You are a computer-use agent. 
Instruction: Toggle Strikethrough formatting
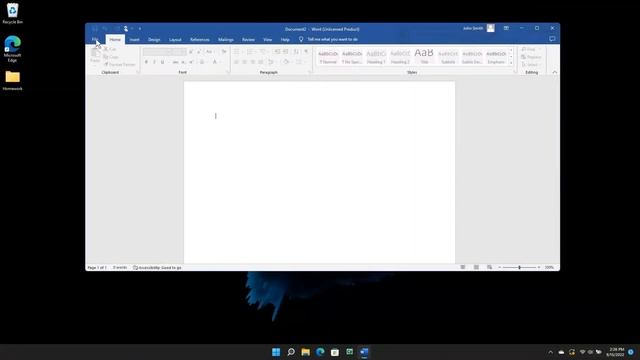coord(176,62)
